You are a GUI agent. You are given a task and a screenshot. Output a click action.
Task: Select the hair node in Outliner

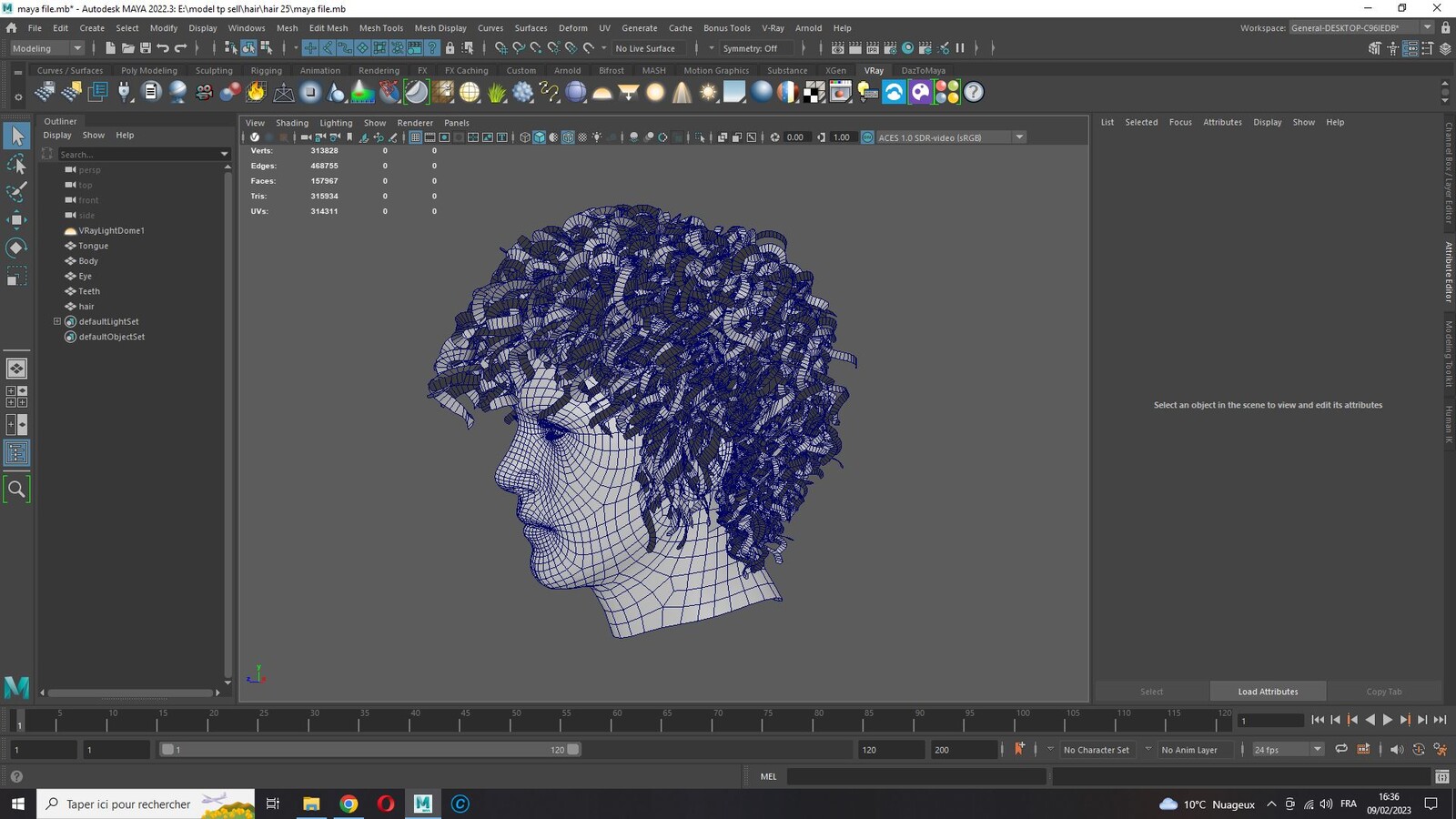86,307
